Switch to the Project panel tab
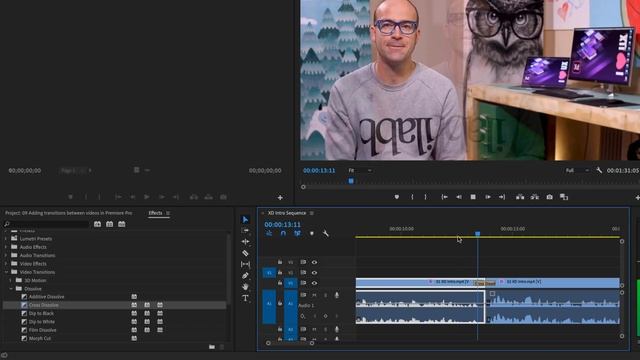The image size is (640, 360). (69, 213)
